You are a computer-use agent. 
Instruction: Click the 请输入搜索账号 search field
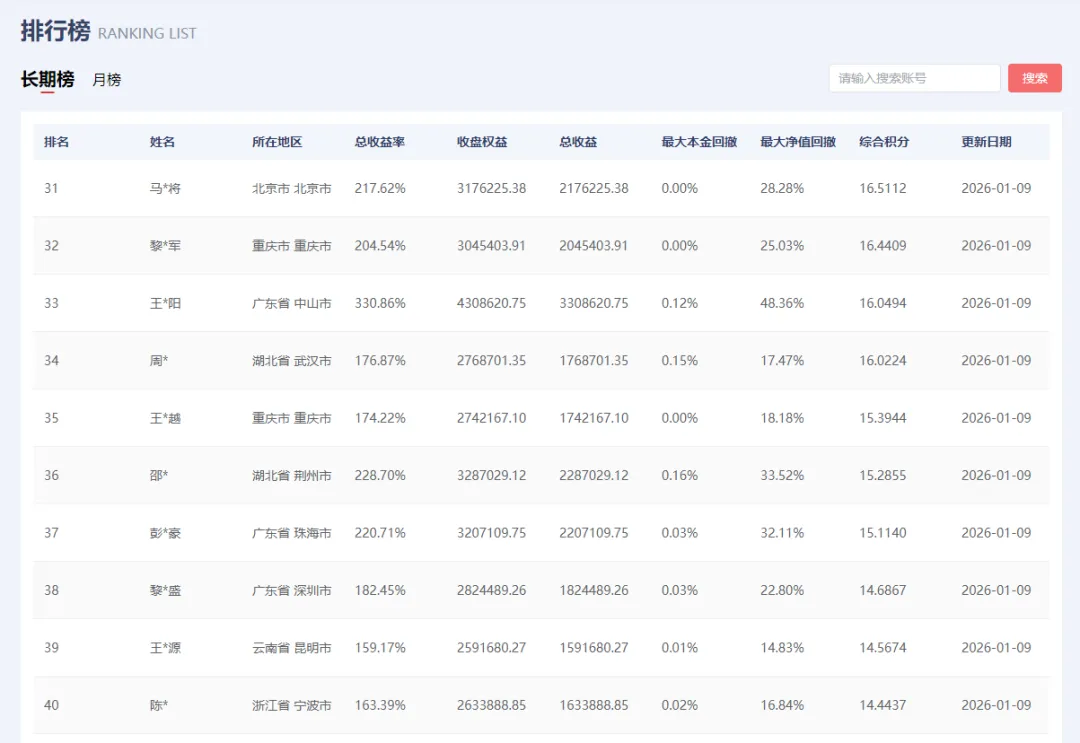click(914, 78)
